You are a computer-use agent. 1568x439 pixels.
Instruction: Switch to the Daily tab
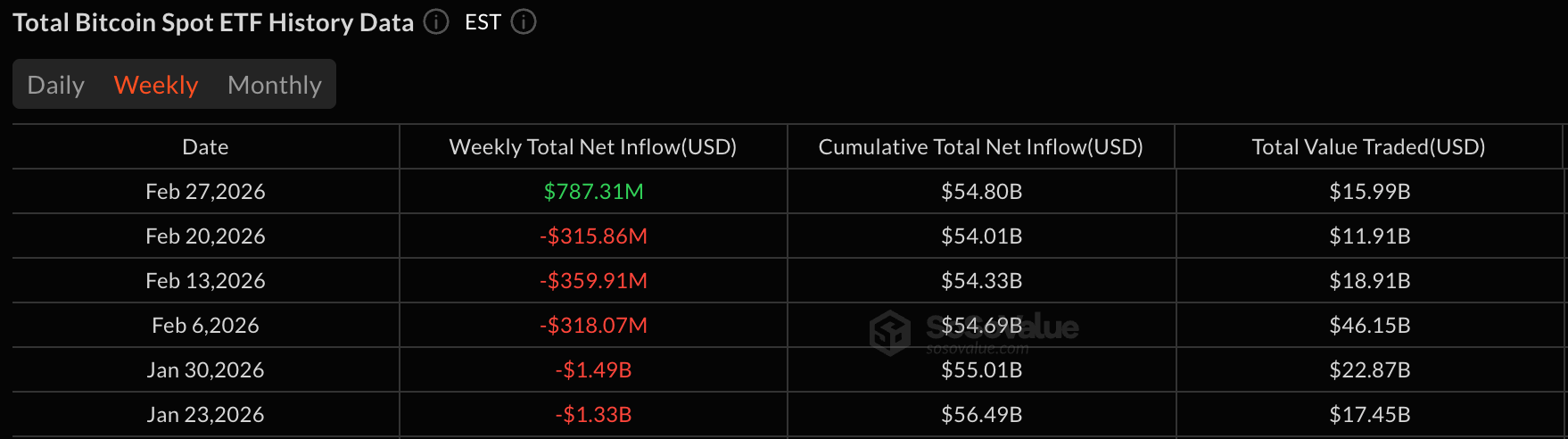pos(56,85)
